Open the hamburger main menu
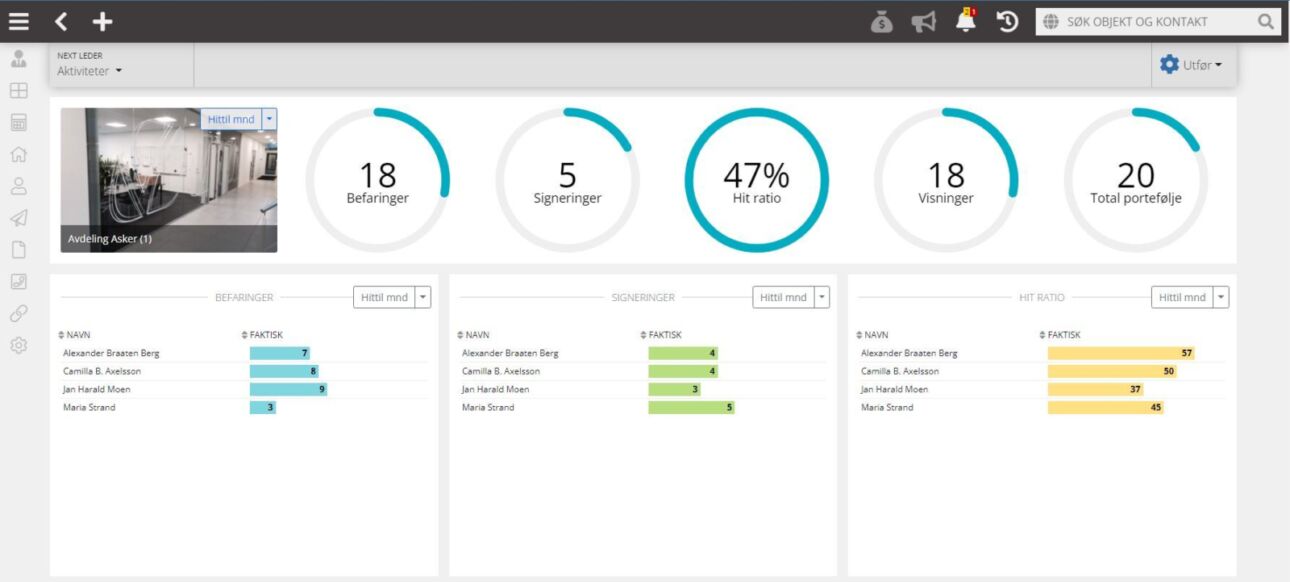This screenshot has width=1290, height=582. point(18,21)
